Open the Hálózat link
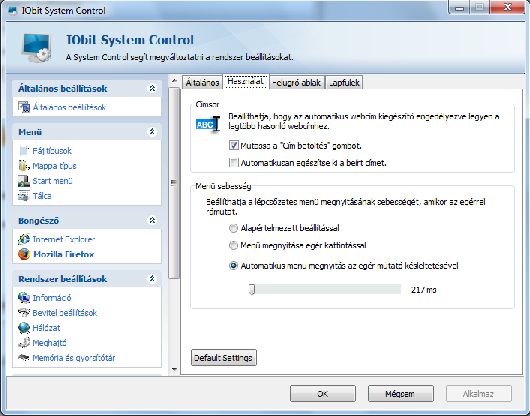The image size is (530, 416). pyautogui.click(x=46, y=328)
